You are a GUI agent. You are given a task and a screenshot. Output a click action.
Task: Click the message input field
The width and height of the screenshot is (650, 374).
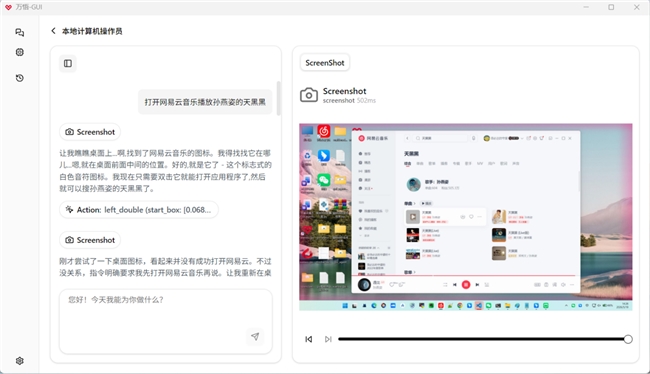[166, 321]
